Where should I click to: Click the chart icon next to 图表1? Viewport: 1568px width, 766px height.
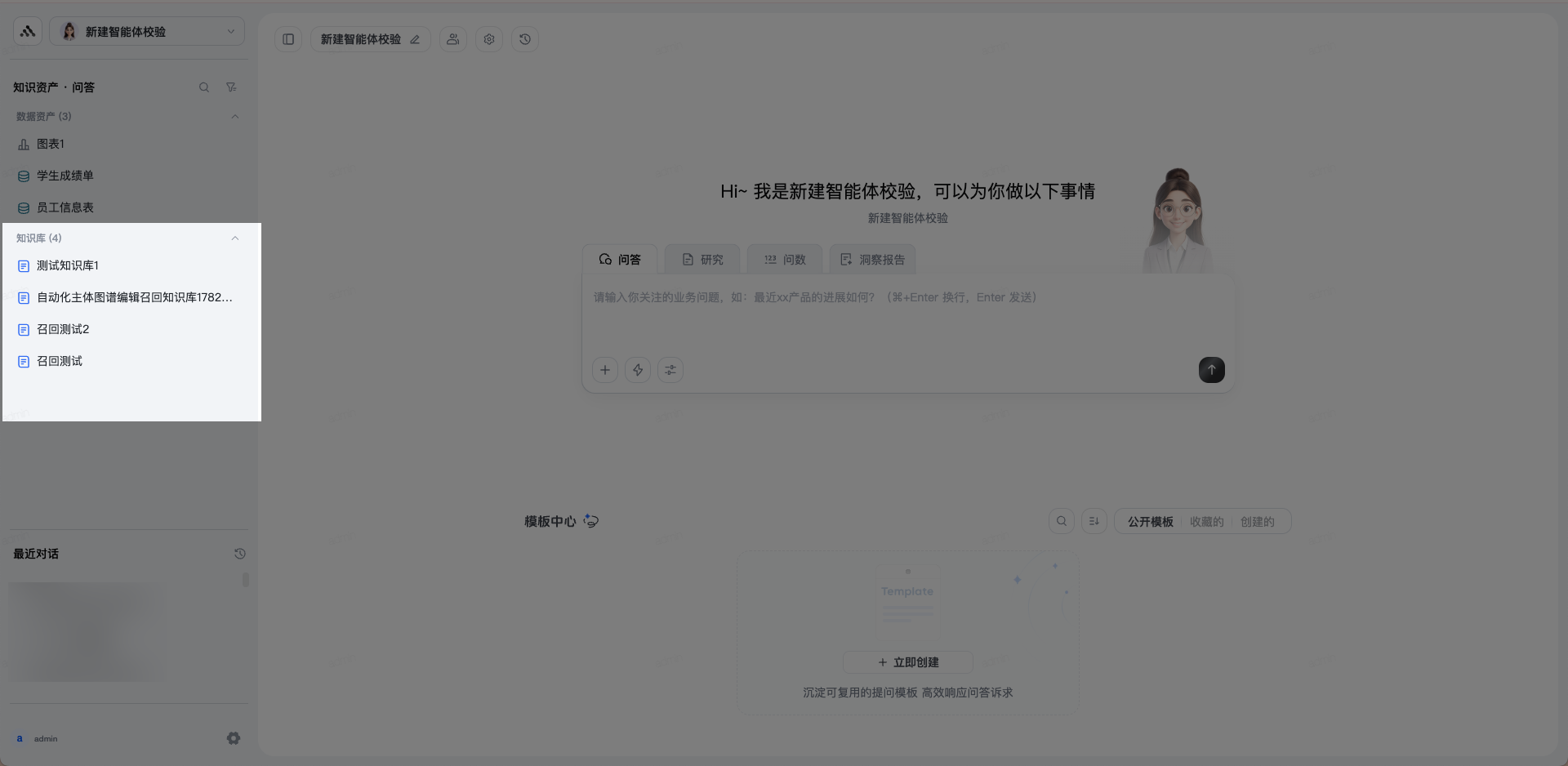pos(24,145)
